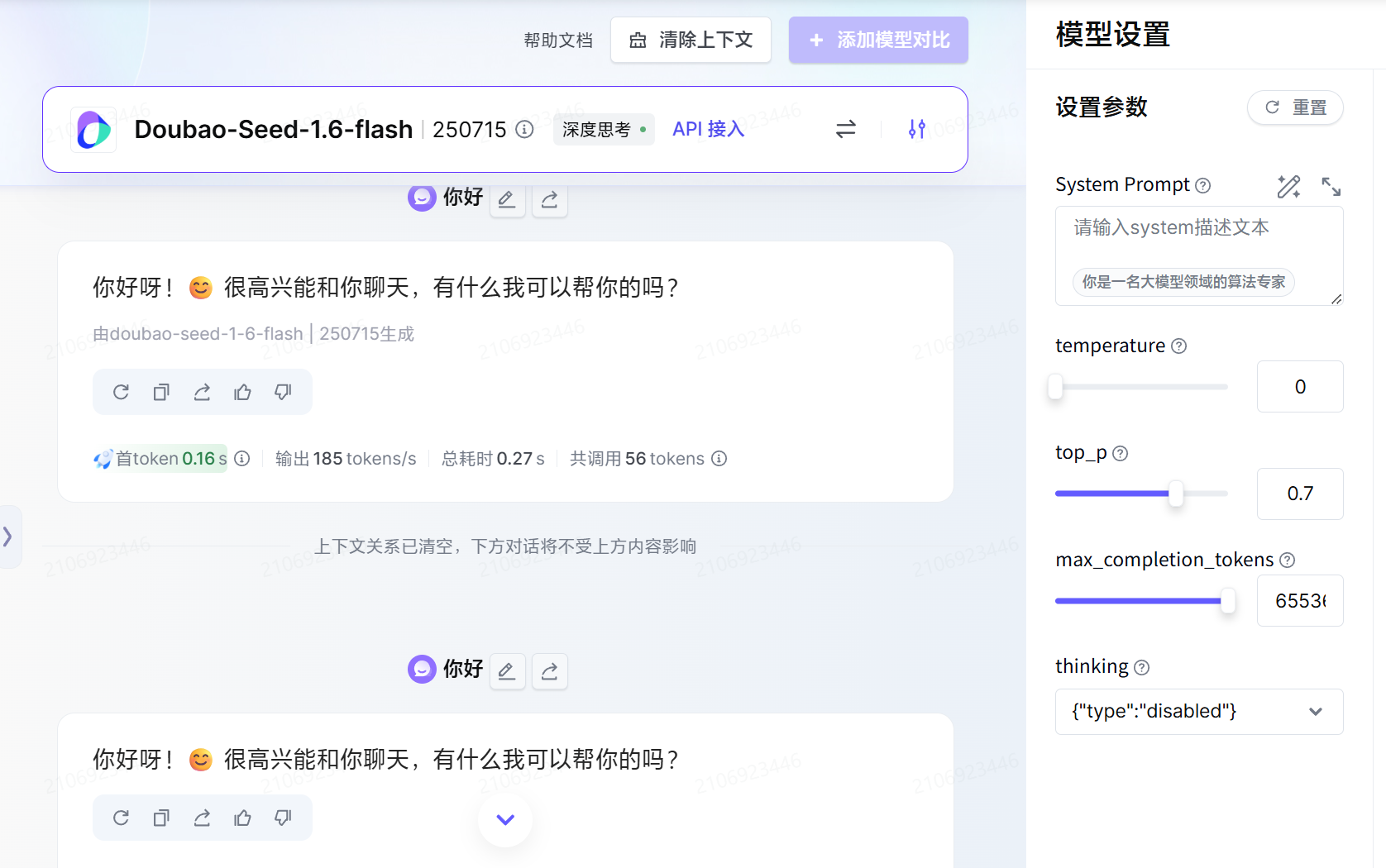Copy the first response with copy icon
Screen dimensions: 1386x868
tap(161, 392)
